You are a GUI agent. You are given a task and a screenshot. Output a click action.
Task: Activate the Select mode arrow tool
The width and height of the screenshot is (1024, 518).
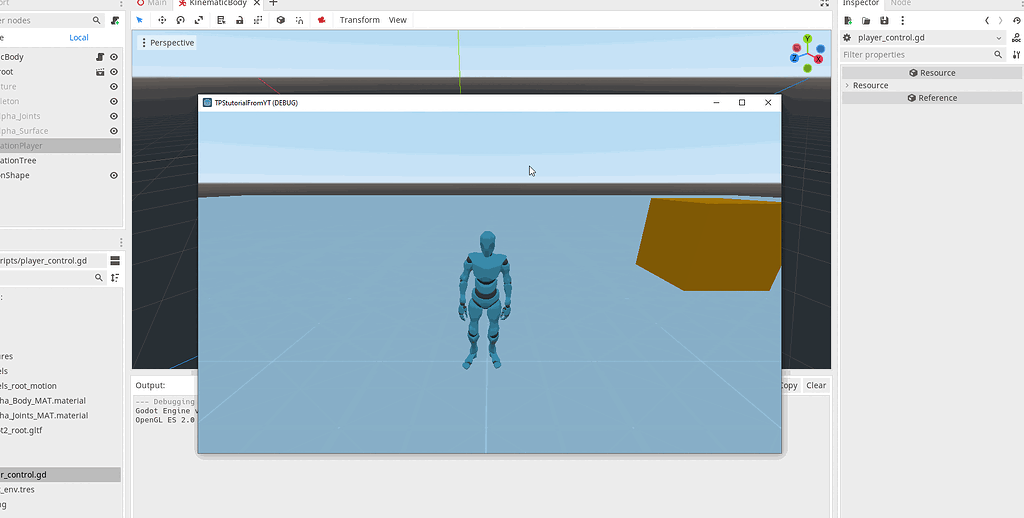click(139, 20)
